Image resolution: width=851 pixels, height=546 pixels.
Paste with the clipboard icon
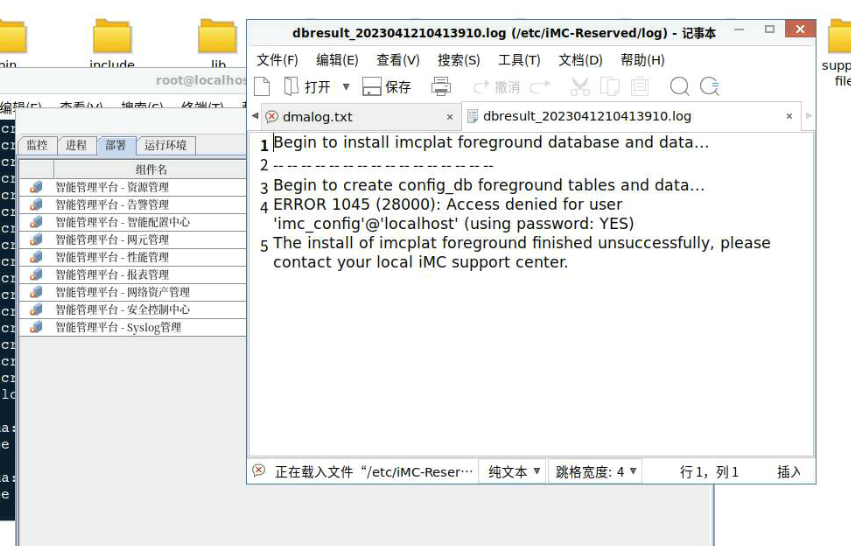click(640, 86)
